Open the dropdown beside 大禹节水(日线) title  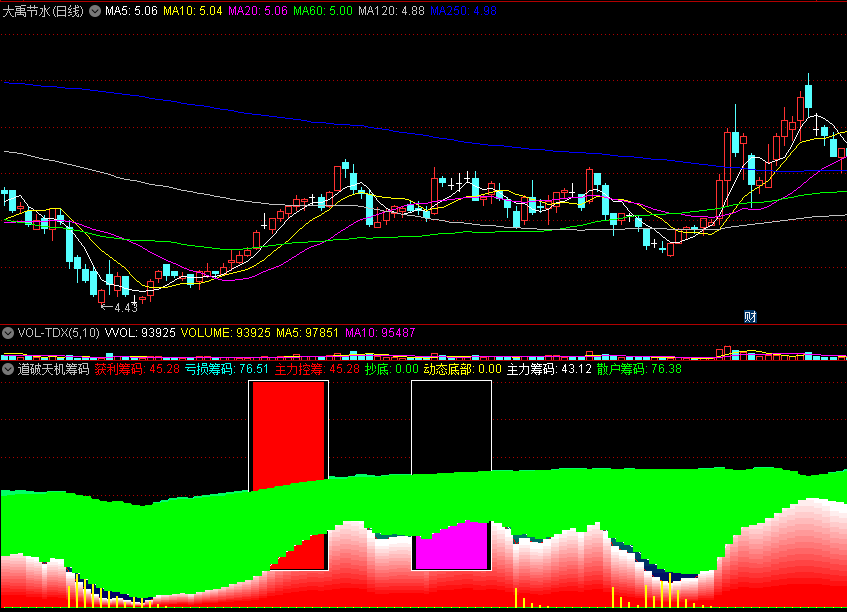pos(95,11)
